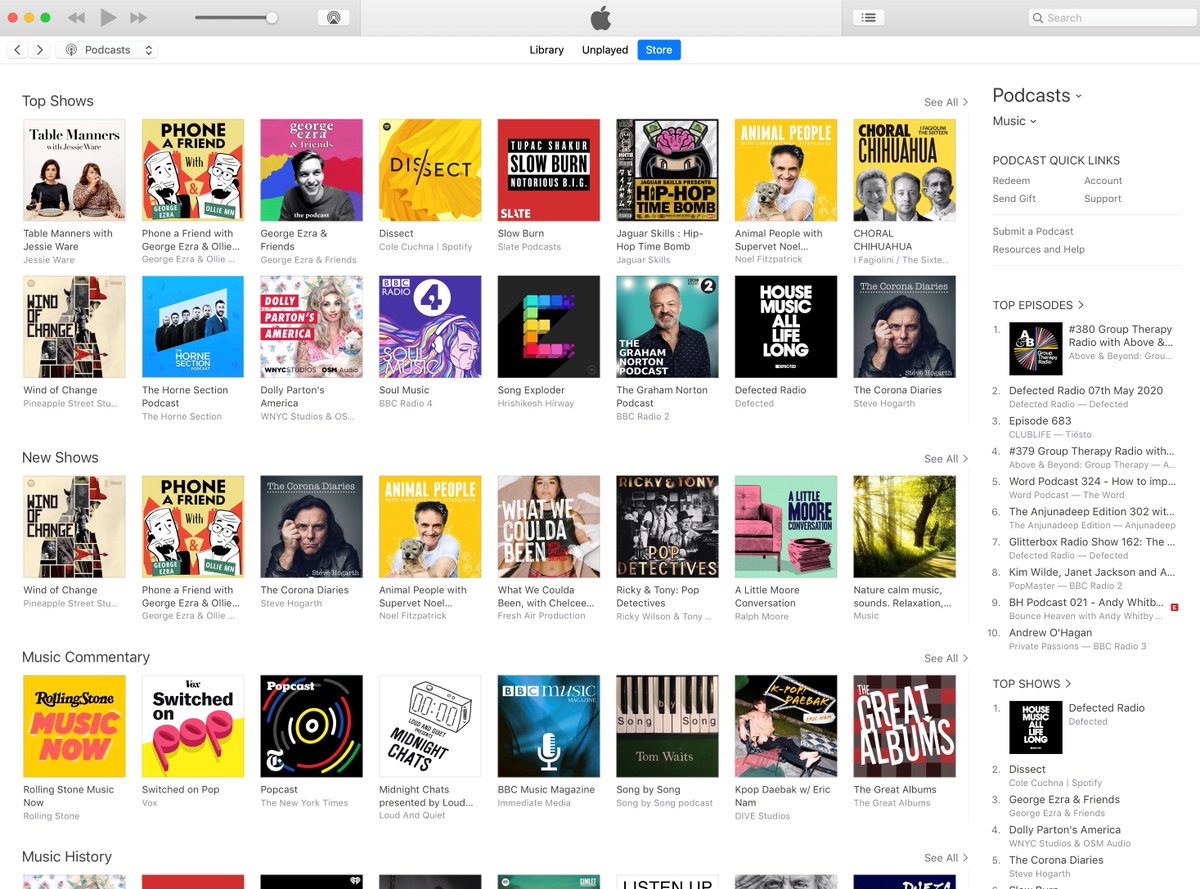The image size is (1200, 889).
Task: Click See All for Music History
Action: coord(946,858)
